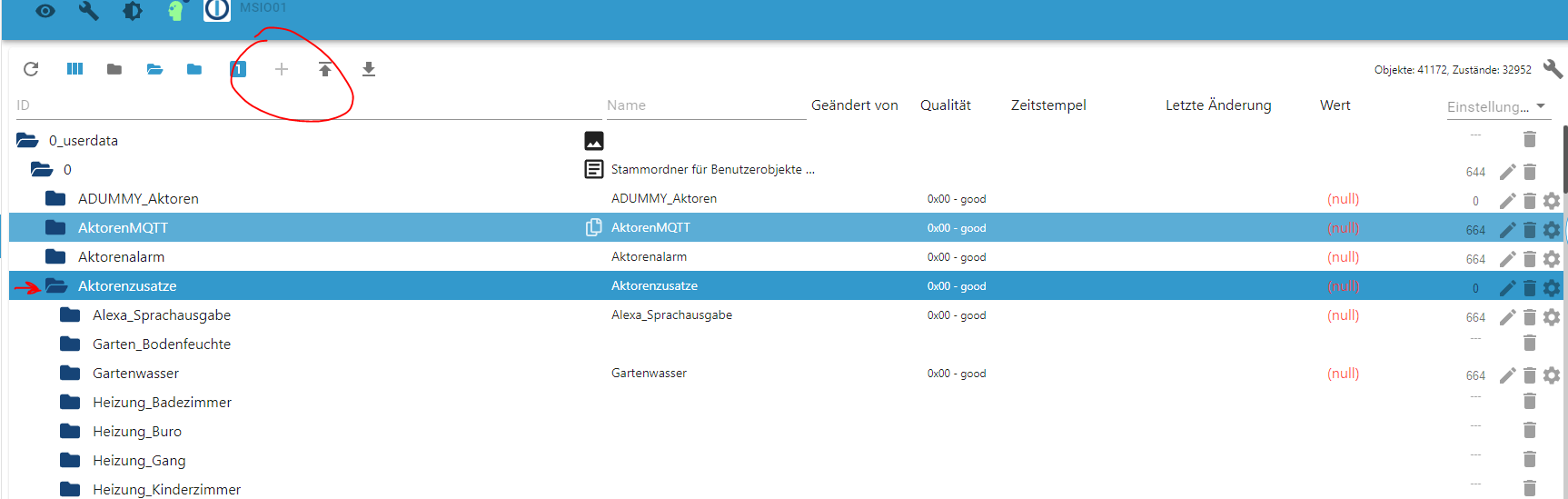Viewport: 1568px width, 499px height.
Task: Click the upload objects arrow icon
Action: pos(325,69)
